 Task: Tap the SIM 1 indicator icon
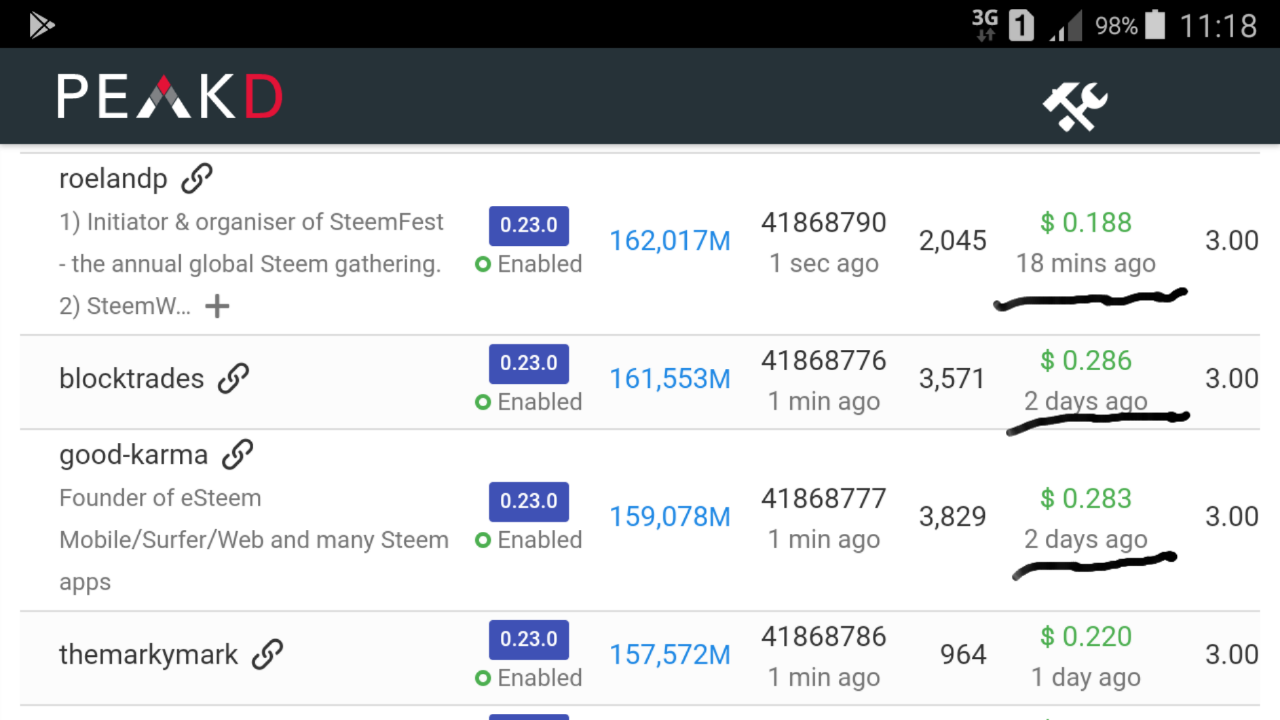pos(1021,25)
